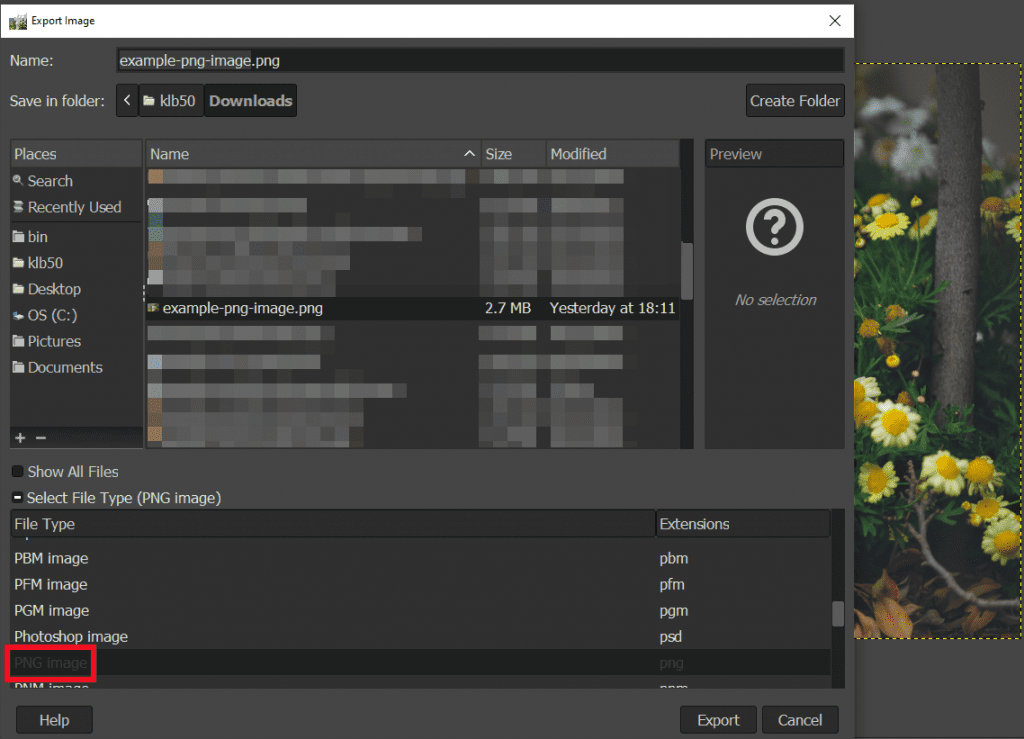
Task: Open the Pictures folder
Action: (x=50, y=341)
